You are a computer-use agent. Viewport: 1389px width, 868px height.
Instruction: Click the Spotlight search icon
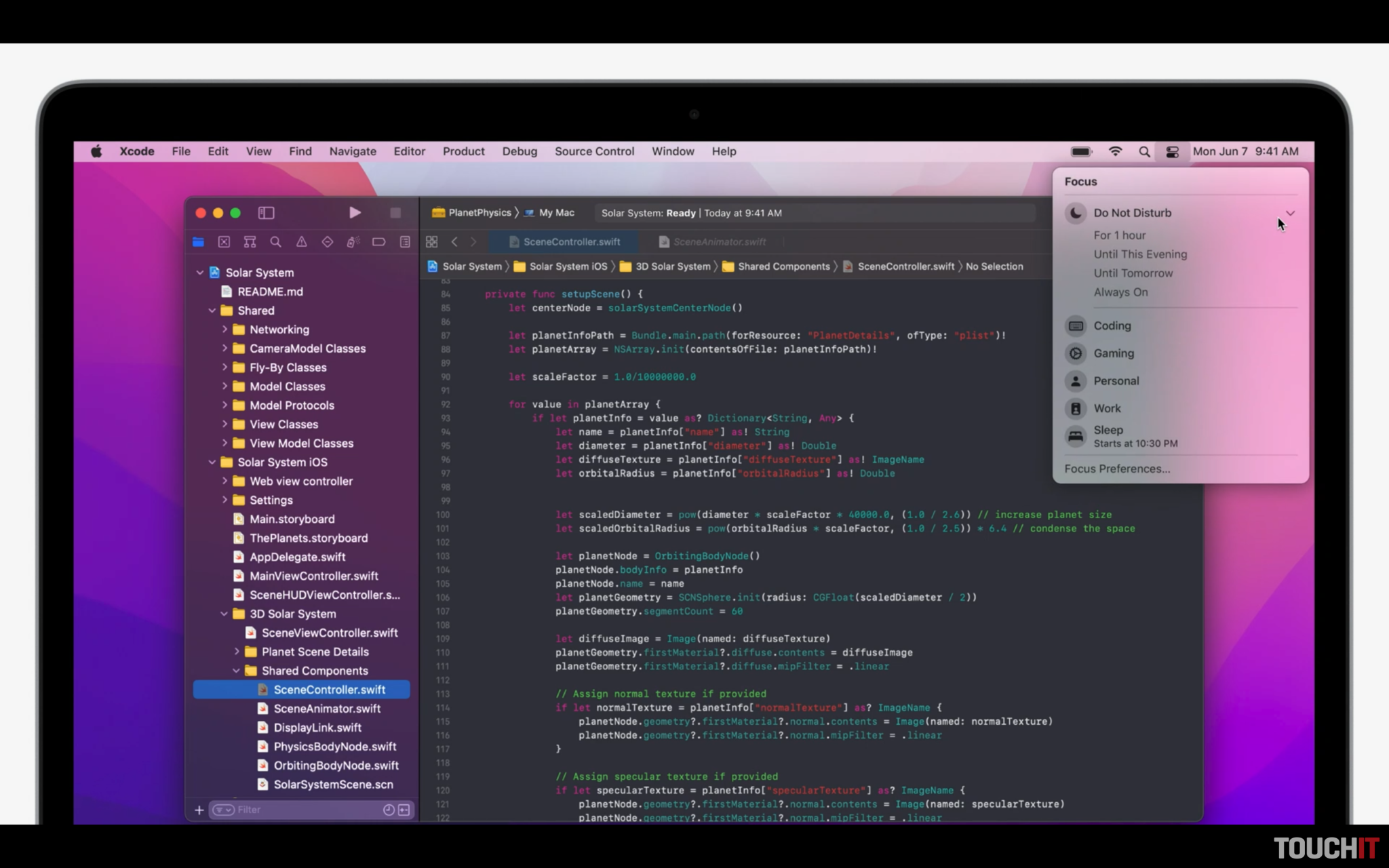point(1144,152)
